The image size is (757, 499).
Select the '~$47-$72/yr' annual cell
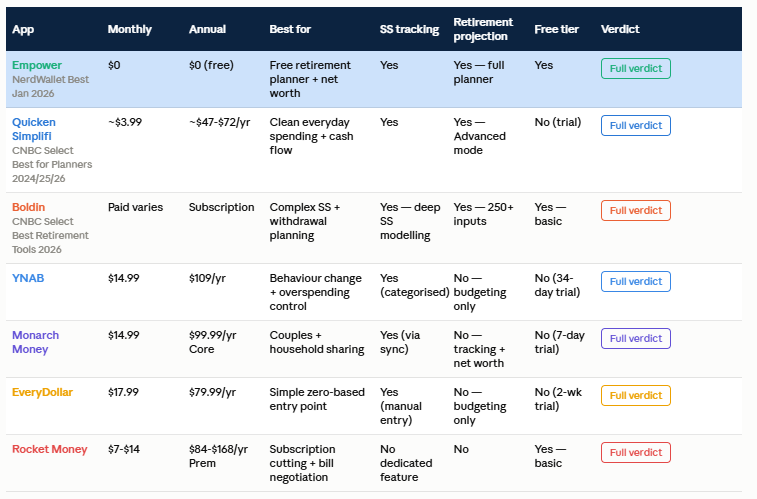pos(219,122)
